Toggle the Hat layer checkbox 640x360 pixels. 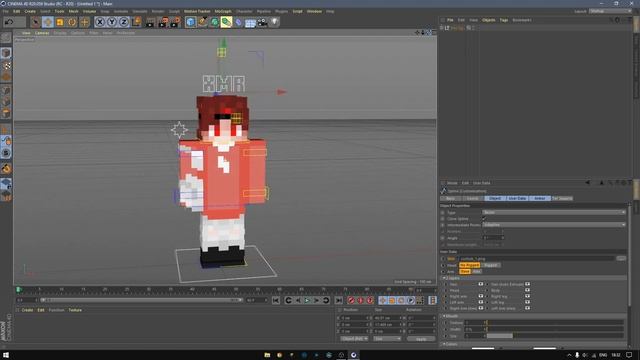481,284
